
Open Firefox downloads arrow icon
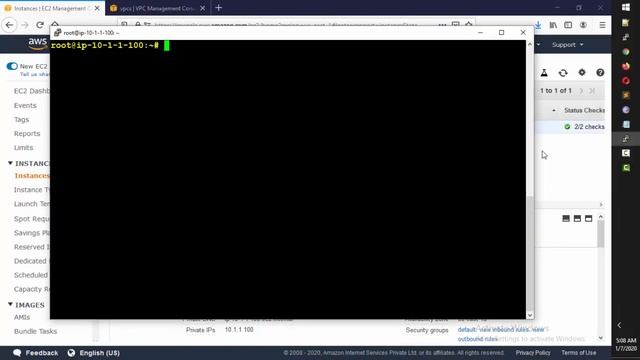[x=538, y=25]
